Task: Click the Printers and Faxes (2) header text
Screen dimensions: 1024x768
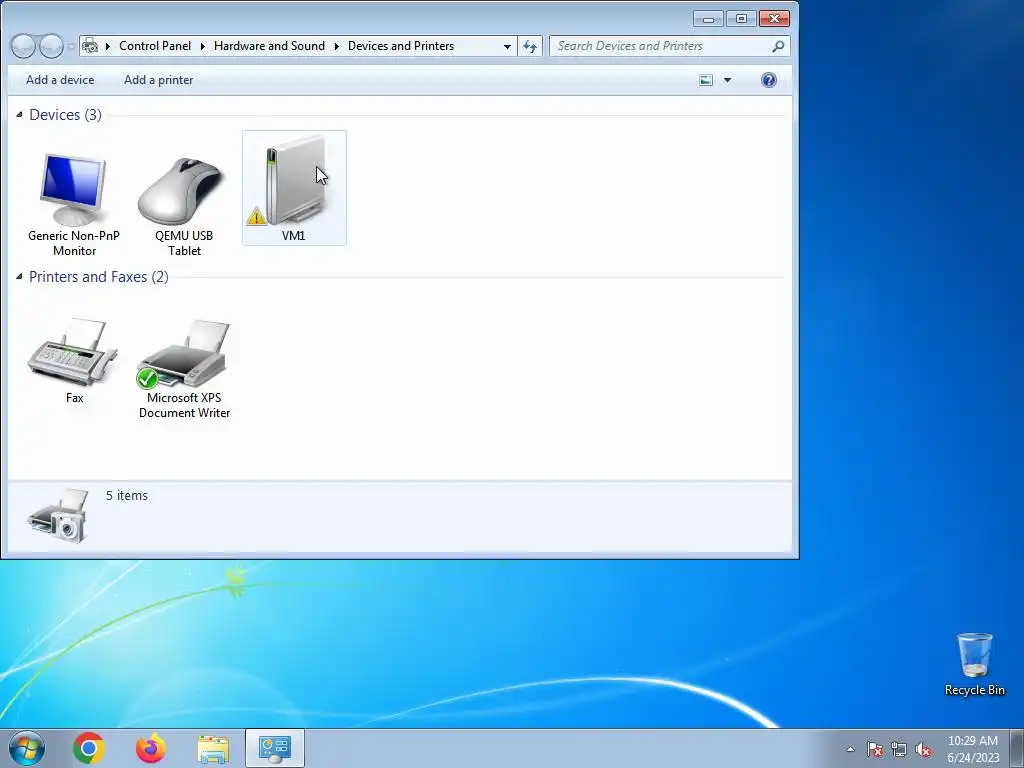Action: (x=99, y=277)
